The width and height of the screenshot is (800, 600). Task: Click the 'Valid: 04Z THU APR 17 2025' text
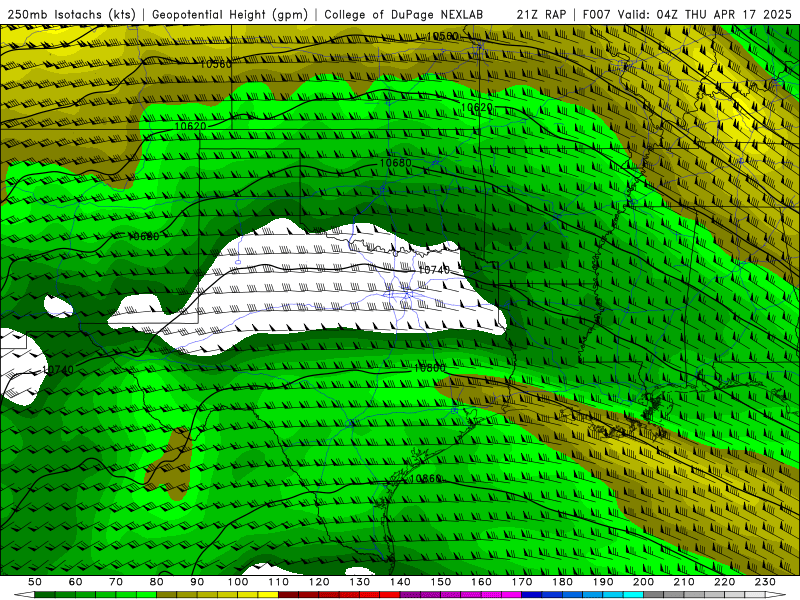(705, 15)
